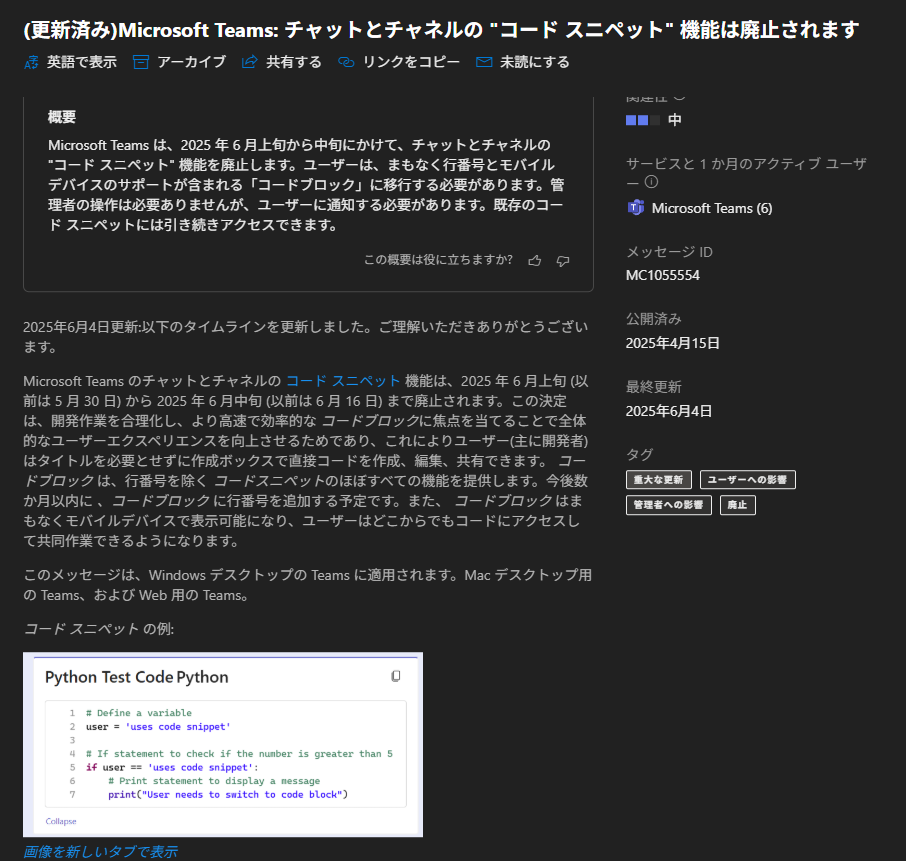
Task: Select the message ID MC1055554
Action: tap(663, 275)
